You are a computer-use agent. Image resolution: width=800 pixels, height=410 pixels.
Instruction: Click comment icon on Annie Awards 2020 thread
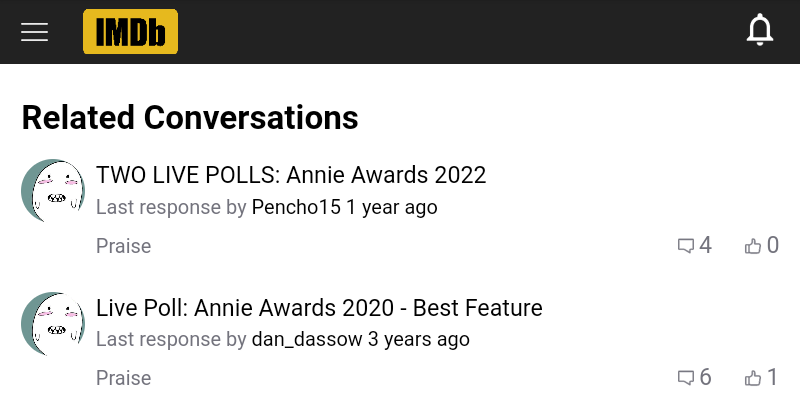[686, 378]
